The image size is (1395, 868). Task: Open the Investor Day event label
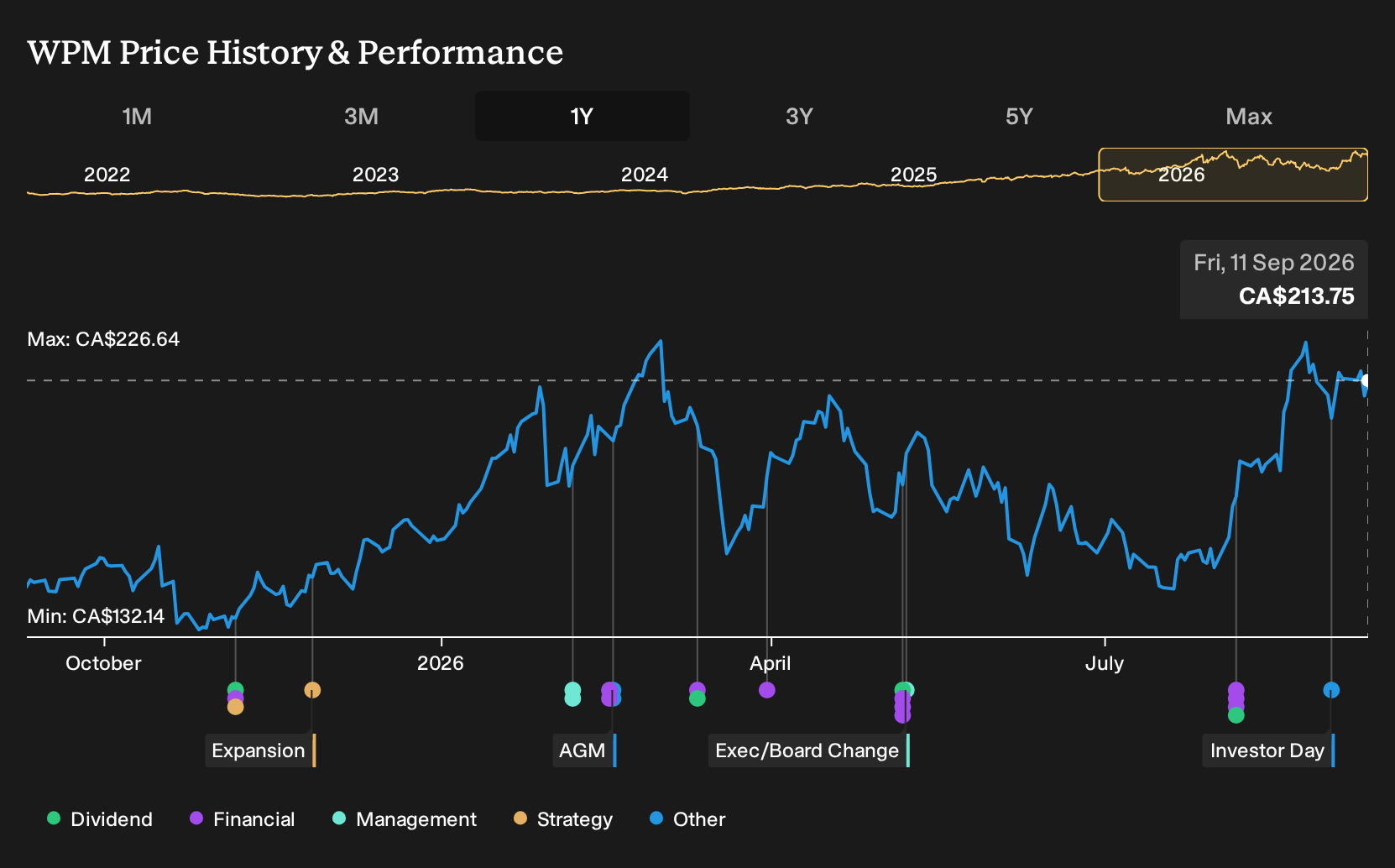click(1269, 750)
